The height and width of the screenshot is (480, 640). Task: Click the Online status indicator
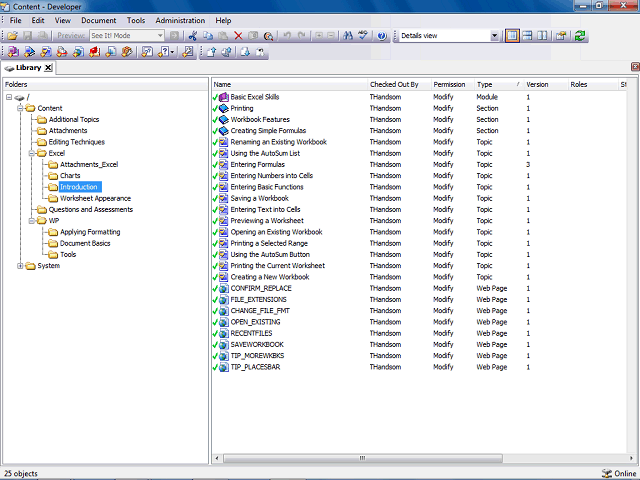[619, 473]
